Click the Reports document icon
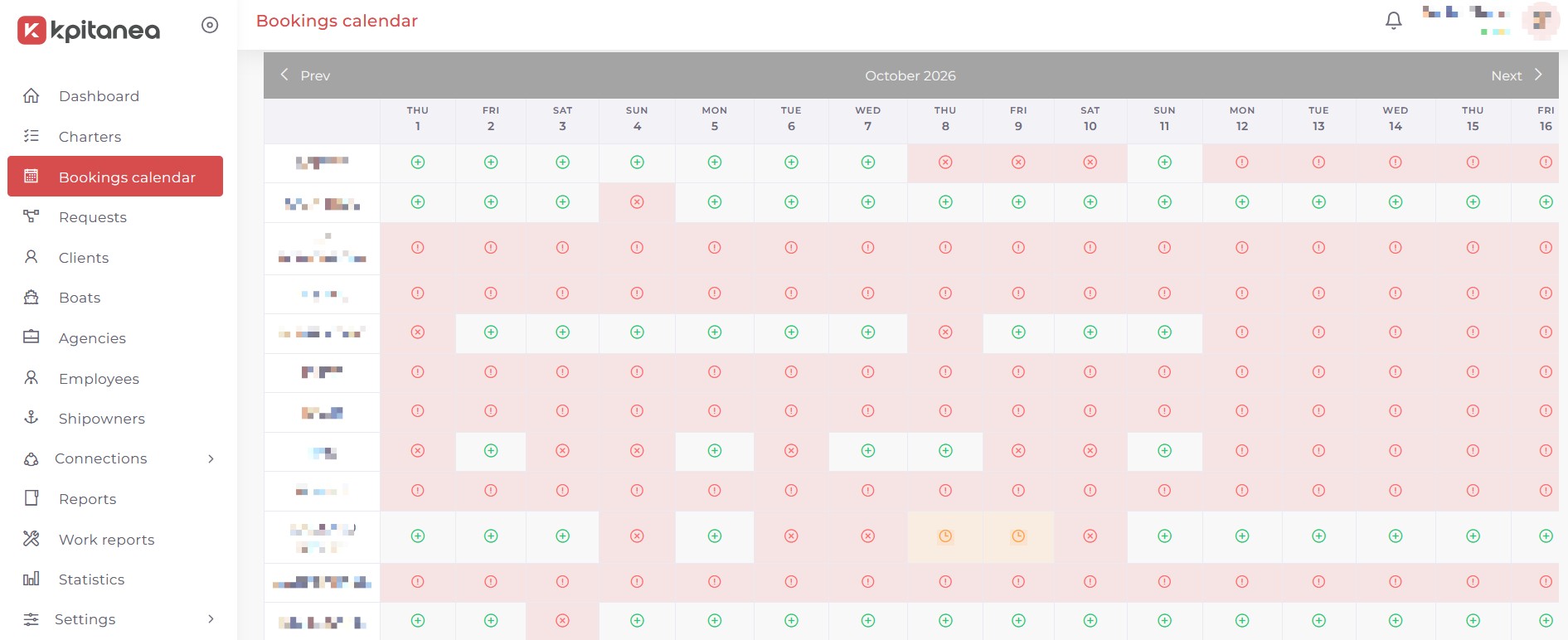 tap(32, 498)
